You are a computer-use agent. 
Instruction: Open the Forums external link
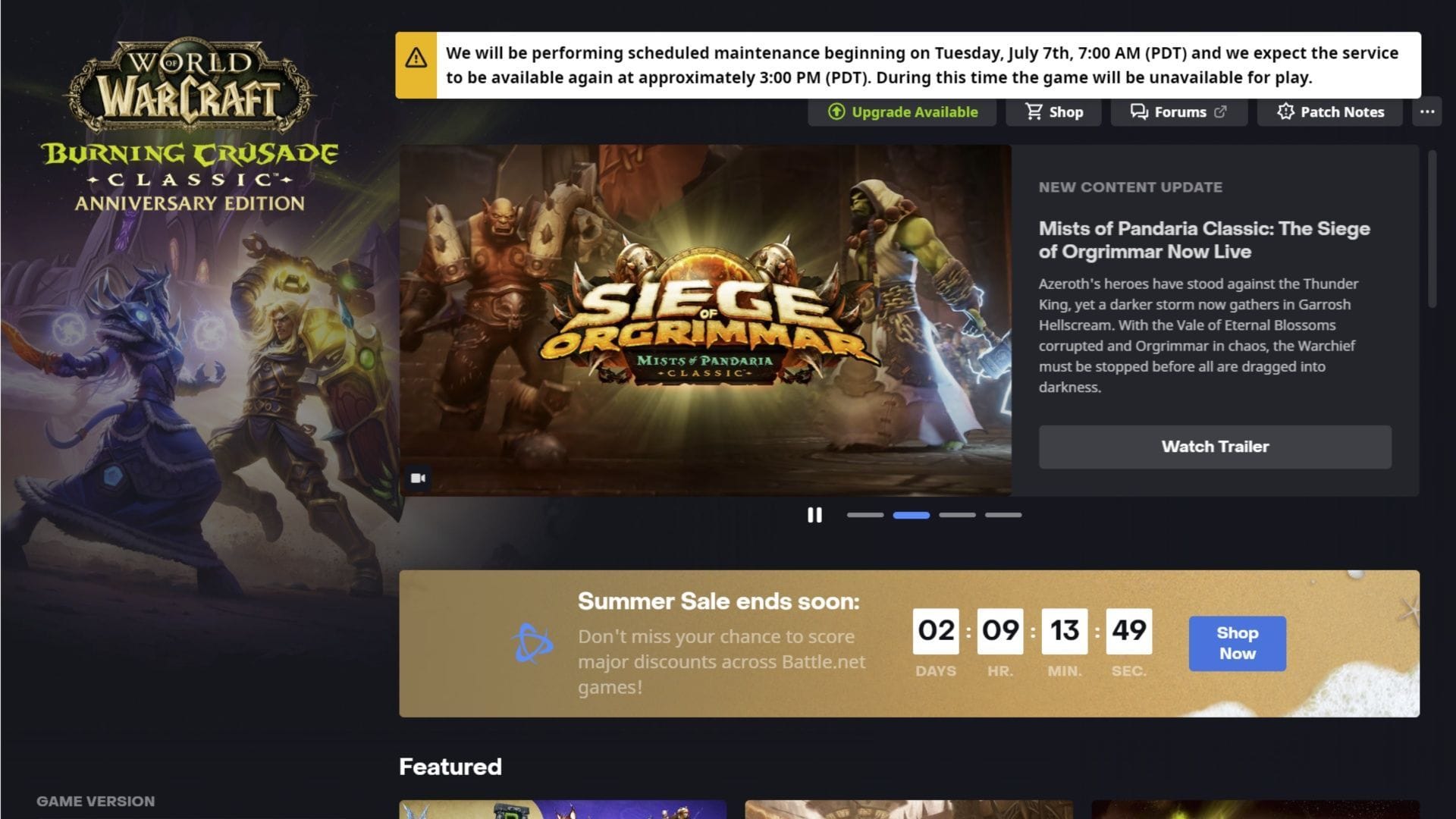coord(1178,112)
